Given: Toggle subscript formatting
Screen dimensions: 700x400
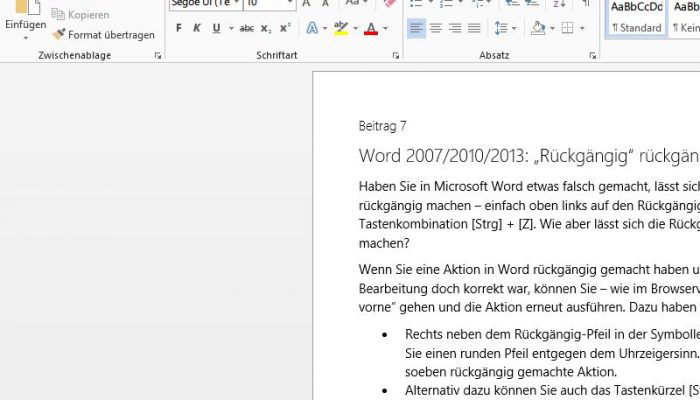Looking at the screenshot, I should pyautogui.click(x=266, y=28).
